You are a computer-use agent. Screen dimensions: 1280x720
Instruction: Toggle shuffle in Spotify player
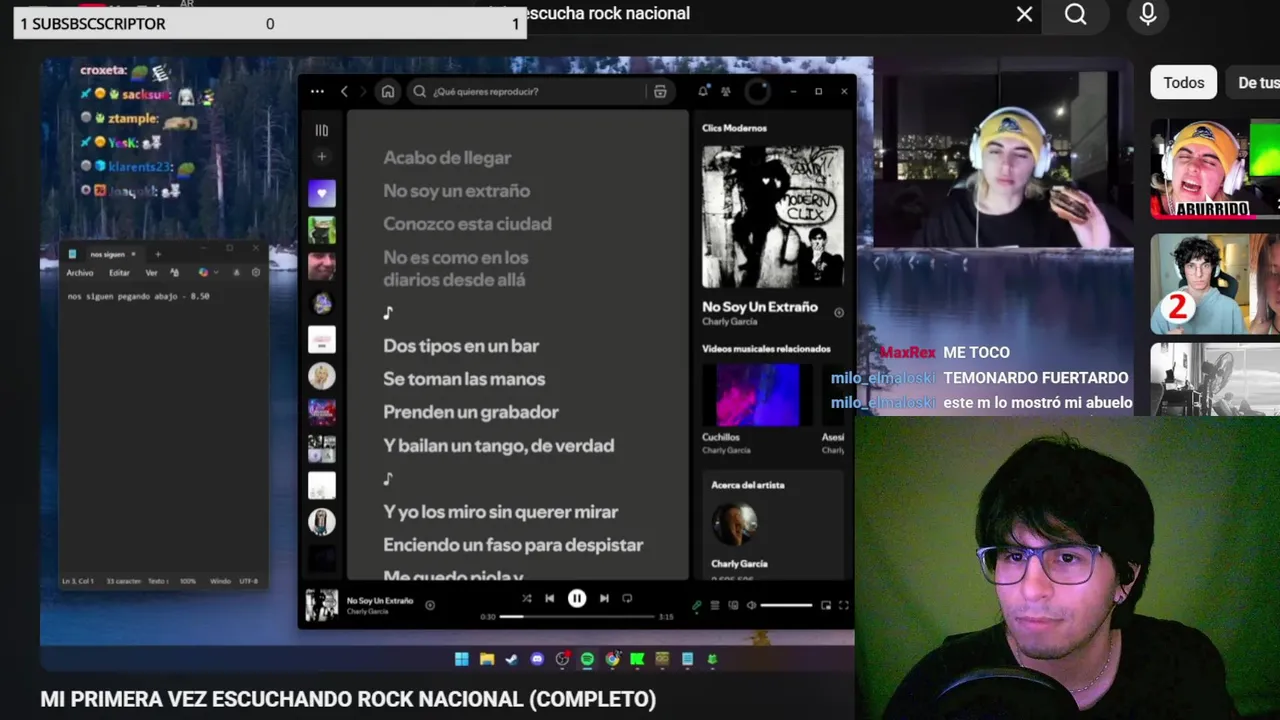(x=527, y=598)
